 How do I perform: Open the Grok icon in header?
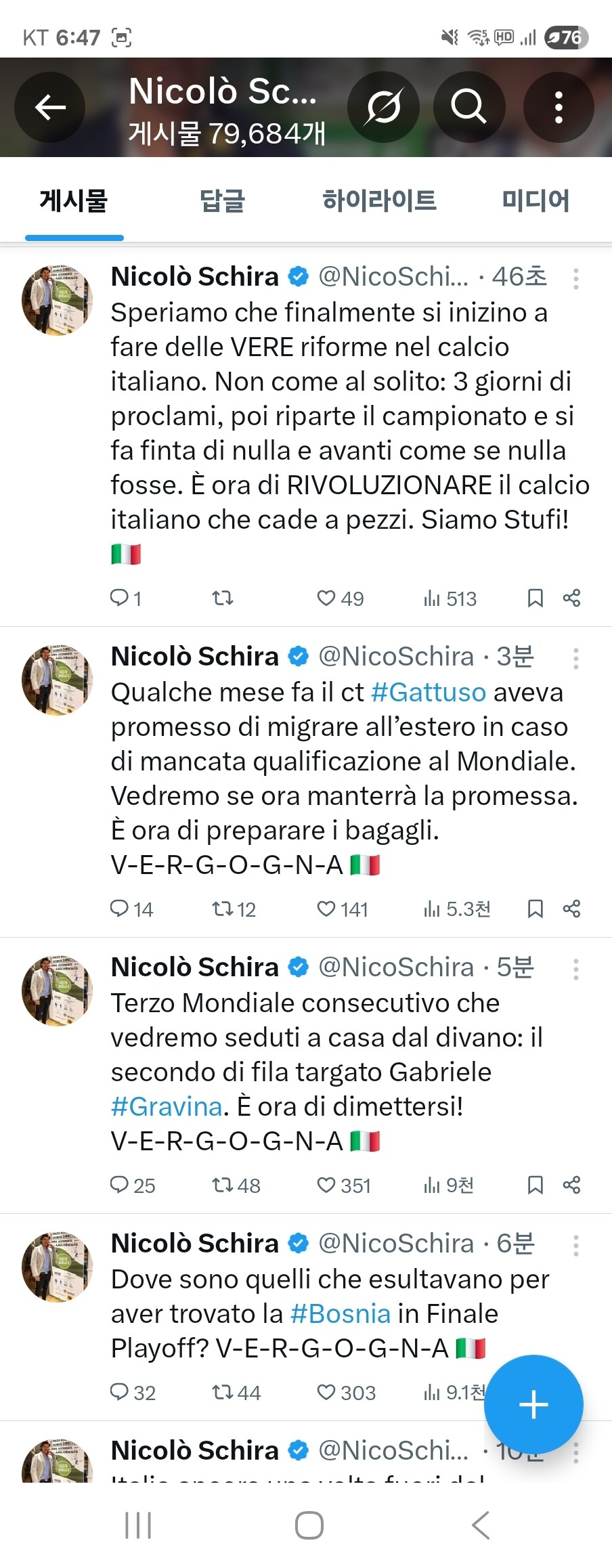(x=383, y=107)
